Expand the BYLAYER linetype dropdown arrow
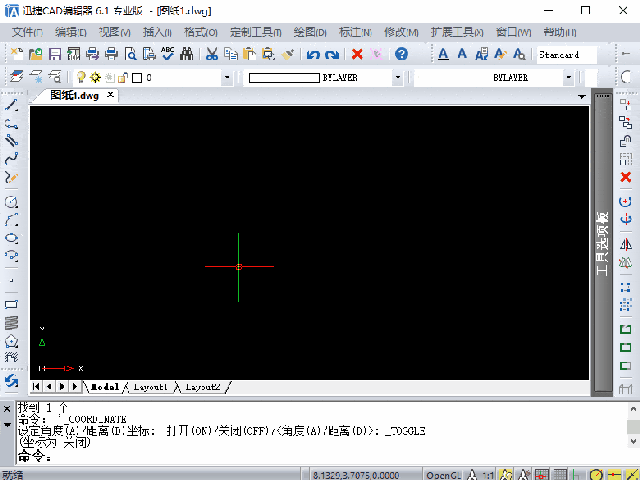Viewport: 640px width, 480px height. coord(568,77)
